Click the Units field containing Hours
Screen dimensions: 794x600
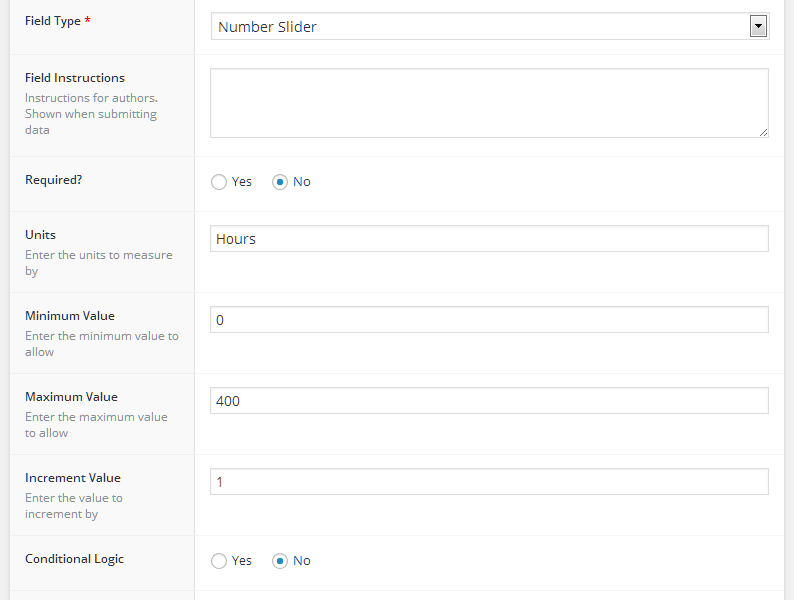(x=488, y=239)
